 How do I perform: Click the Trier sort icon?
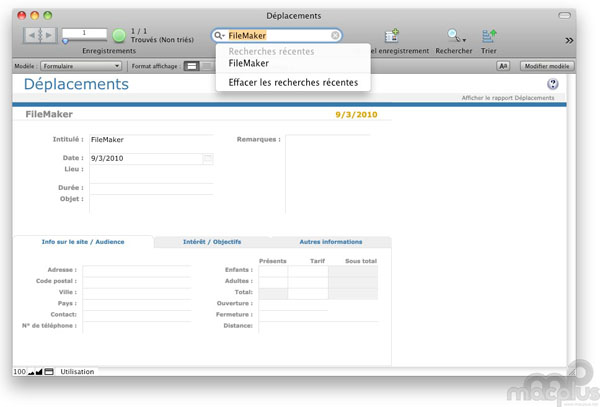(489, 36)
